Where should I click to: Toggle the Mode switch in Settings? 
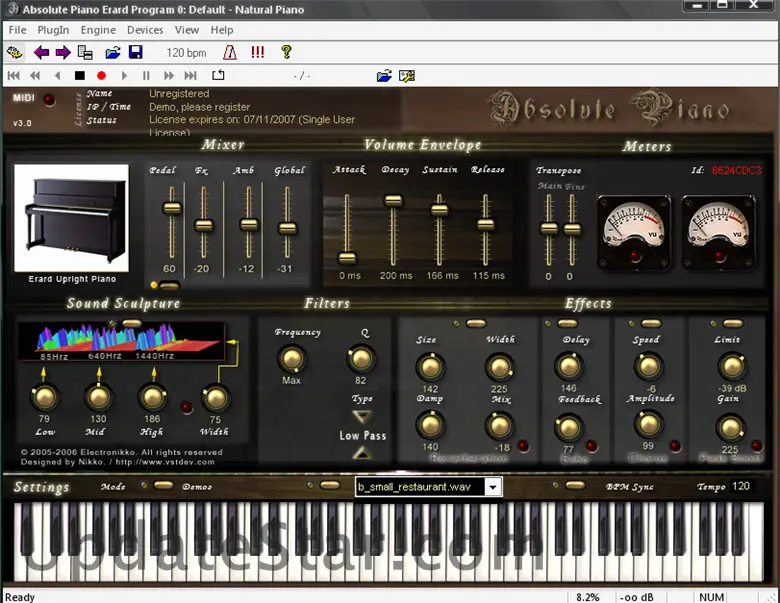click(x=163, y=485)
